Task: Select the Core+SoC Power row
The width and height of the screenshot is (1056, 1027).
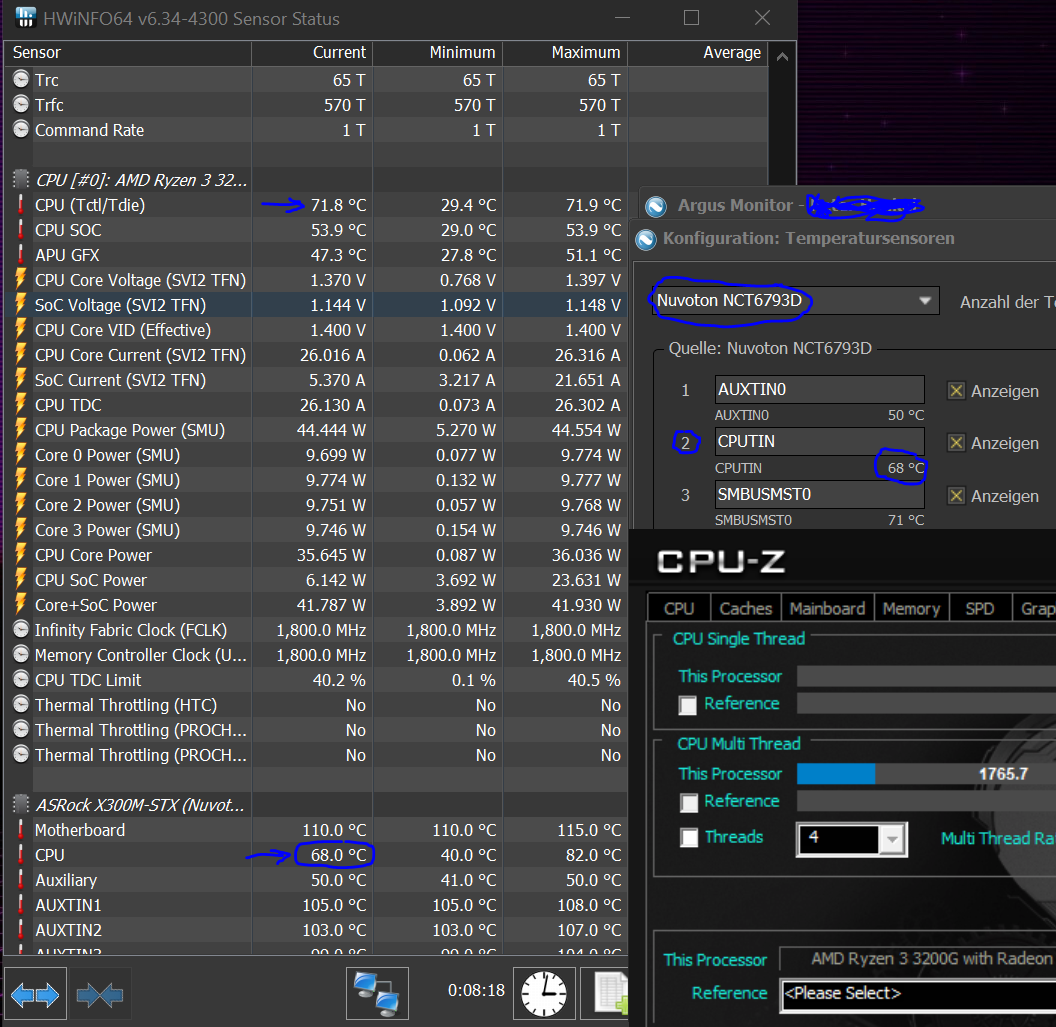Action: (317, 605)
